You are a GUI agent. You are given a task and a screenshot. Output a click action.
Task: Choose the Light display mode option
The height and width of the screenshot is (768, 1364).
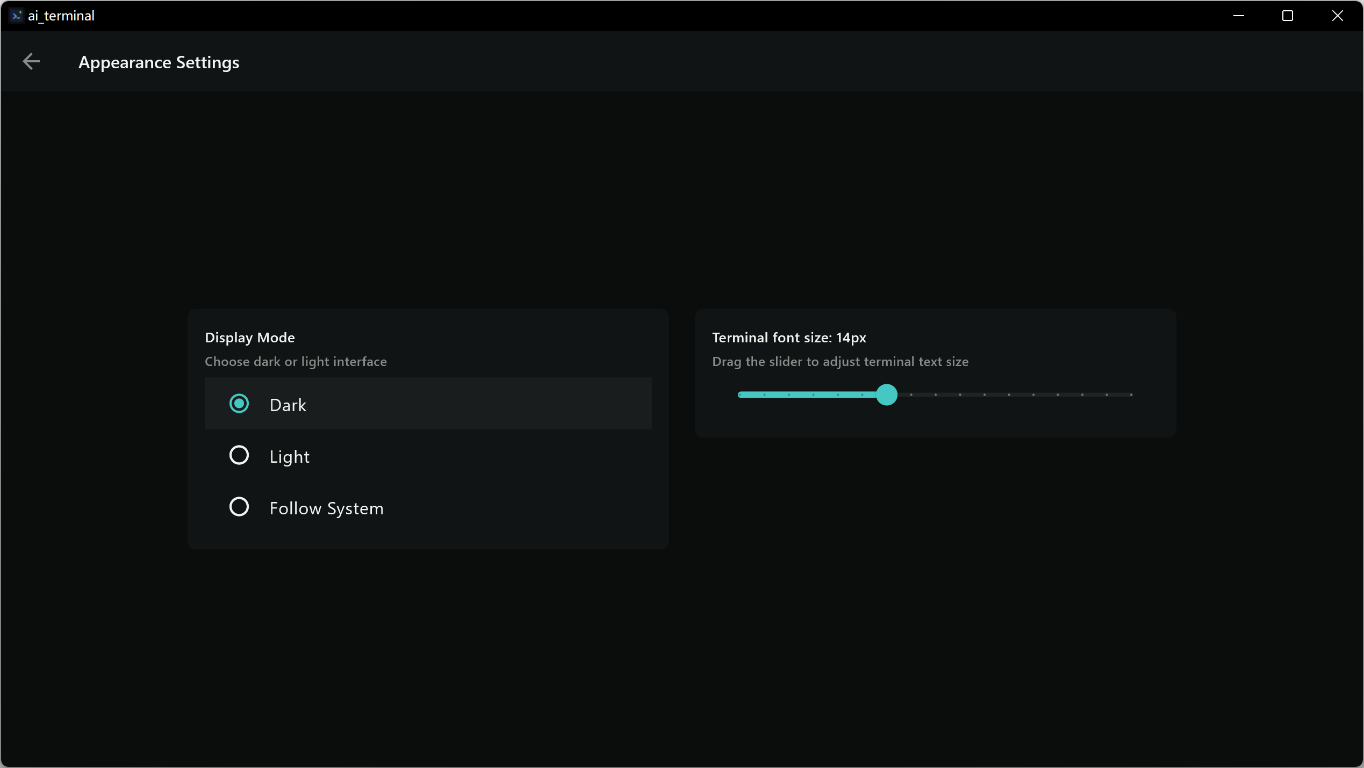tap(428, 456)
